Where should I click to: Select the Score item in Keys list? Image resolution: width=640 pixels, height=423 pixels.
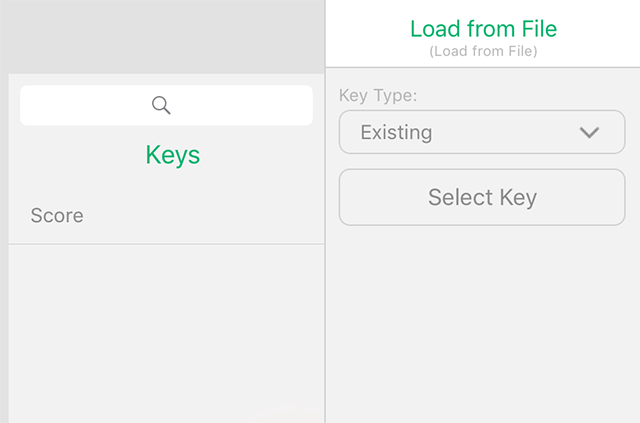pos(167,215)
